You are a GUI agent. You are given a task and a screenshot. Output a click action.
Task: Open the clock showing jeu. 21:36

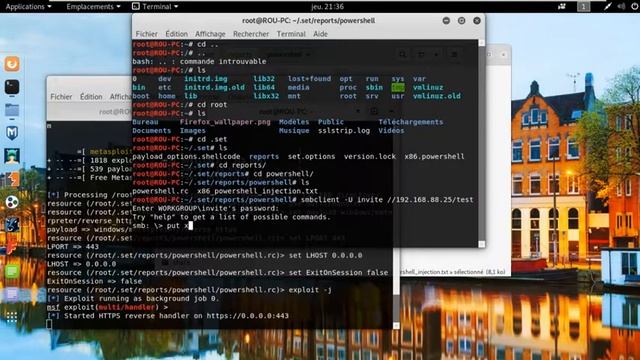[x=327, y=7]
